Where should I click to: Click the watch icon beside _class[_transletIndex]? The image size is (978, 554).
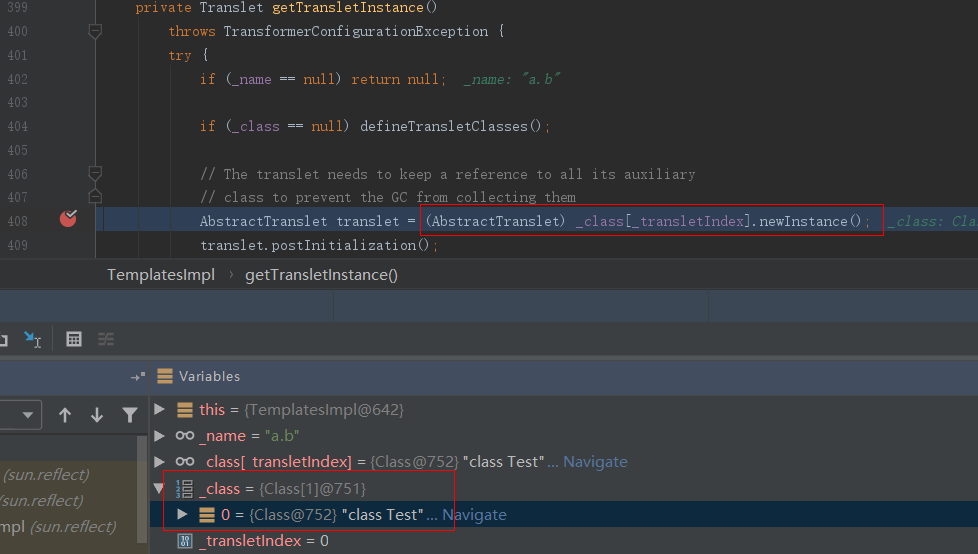[x=185, y=462]
